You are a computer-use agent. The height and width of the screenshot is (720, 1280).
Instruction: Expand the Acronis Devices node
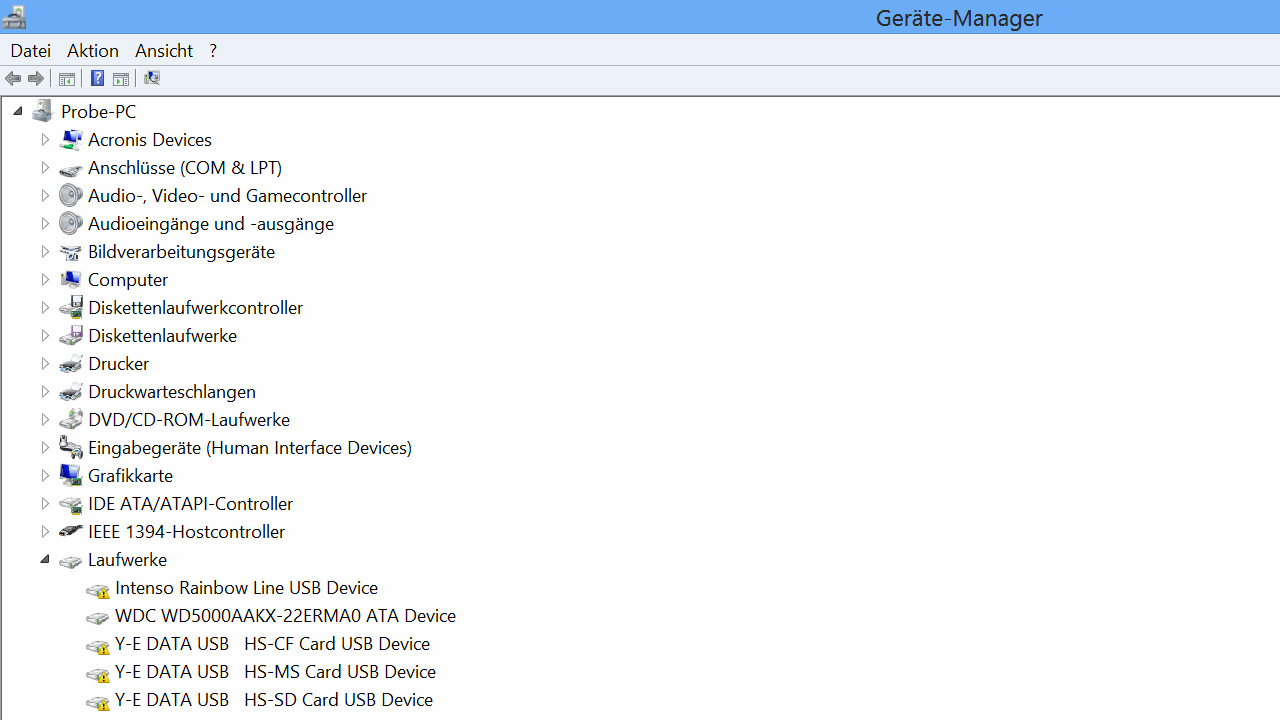tap(45, 140)
